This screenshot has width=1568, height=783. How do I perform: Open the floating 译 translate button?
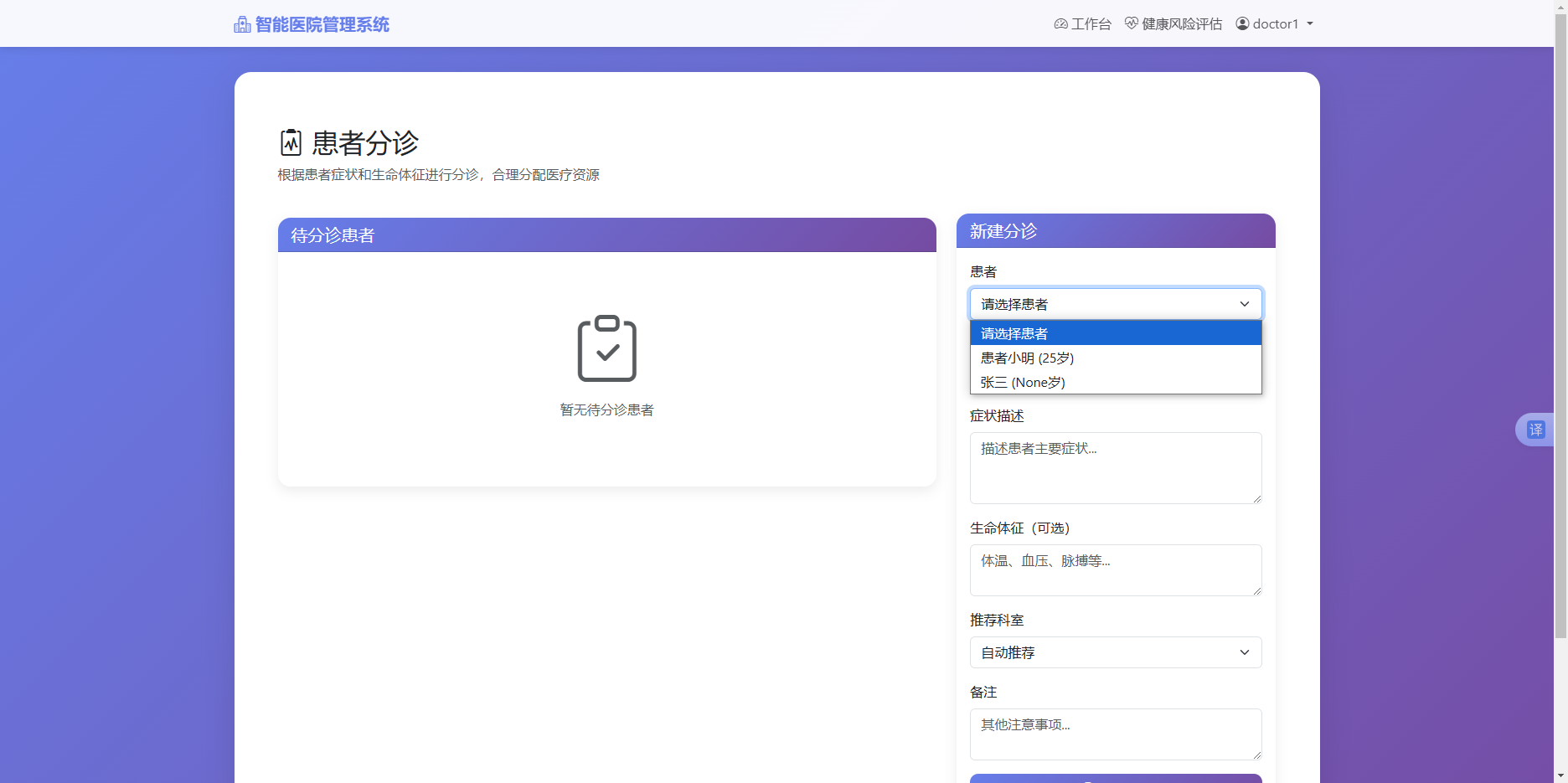click(1538, 429)
